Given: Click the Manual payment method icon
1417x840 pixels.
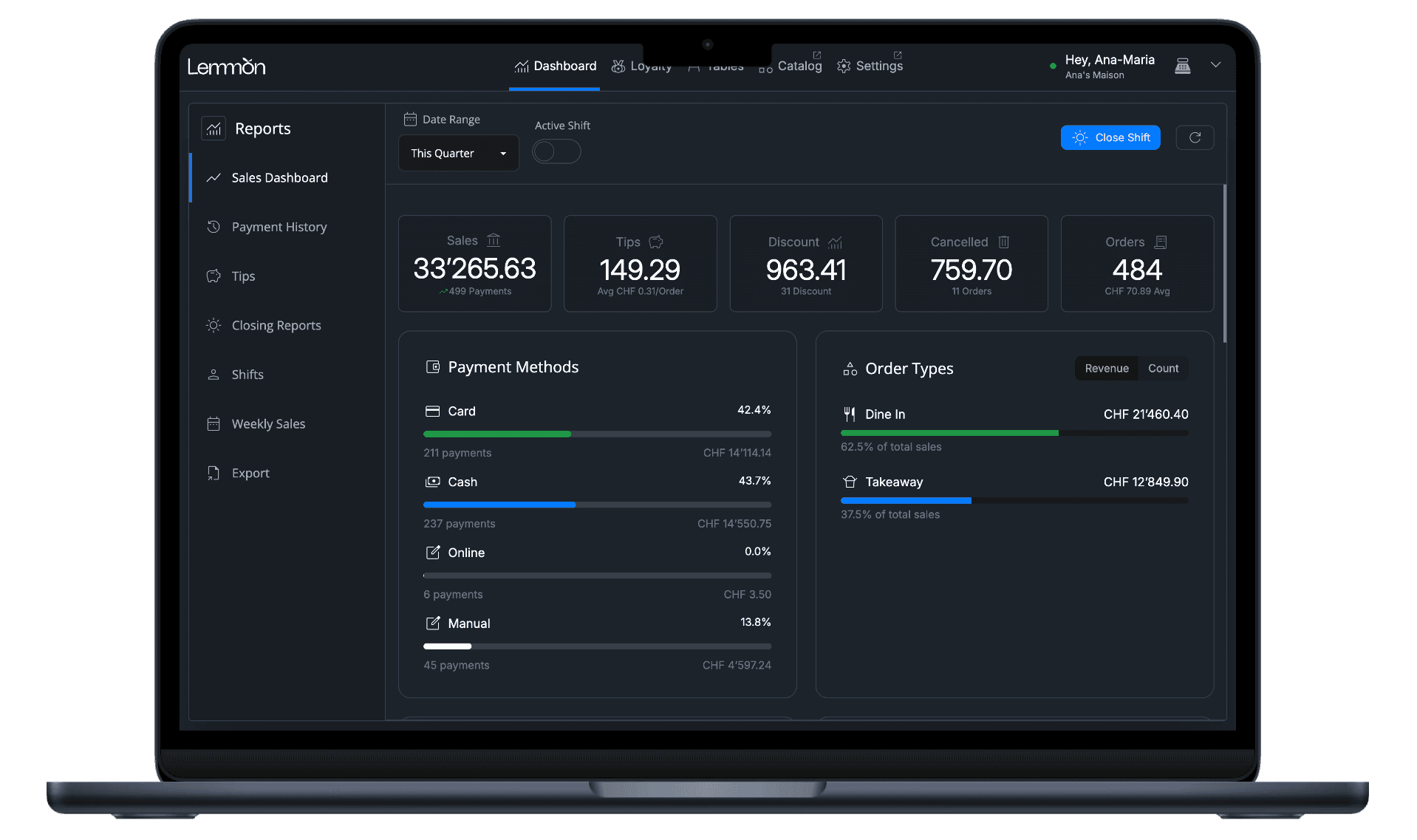Looking at the screenshot, I should pos(432,624).
